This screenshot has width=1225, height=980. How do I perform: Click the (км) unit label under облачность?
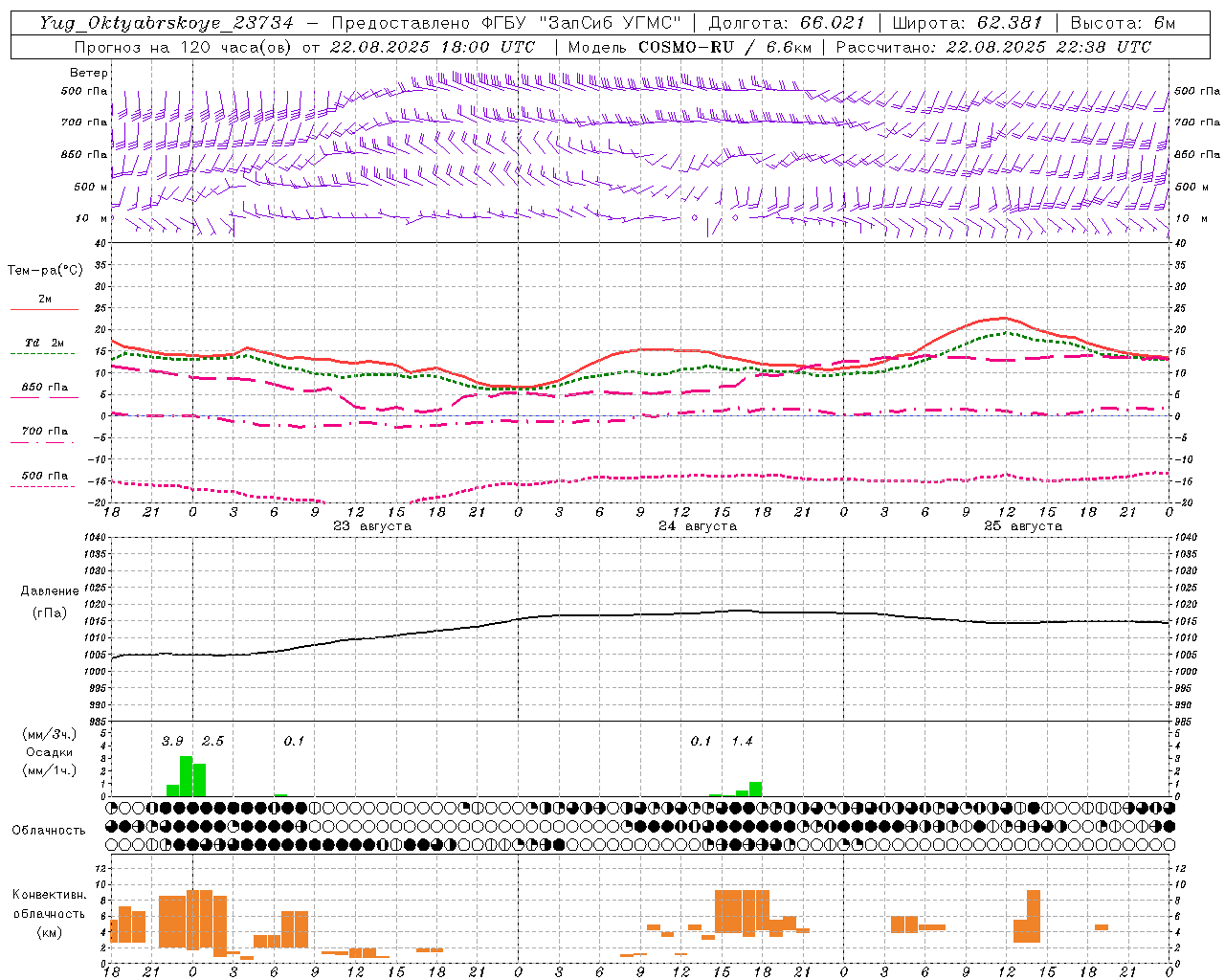(x=50, y=932)
